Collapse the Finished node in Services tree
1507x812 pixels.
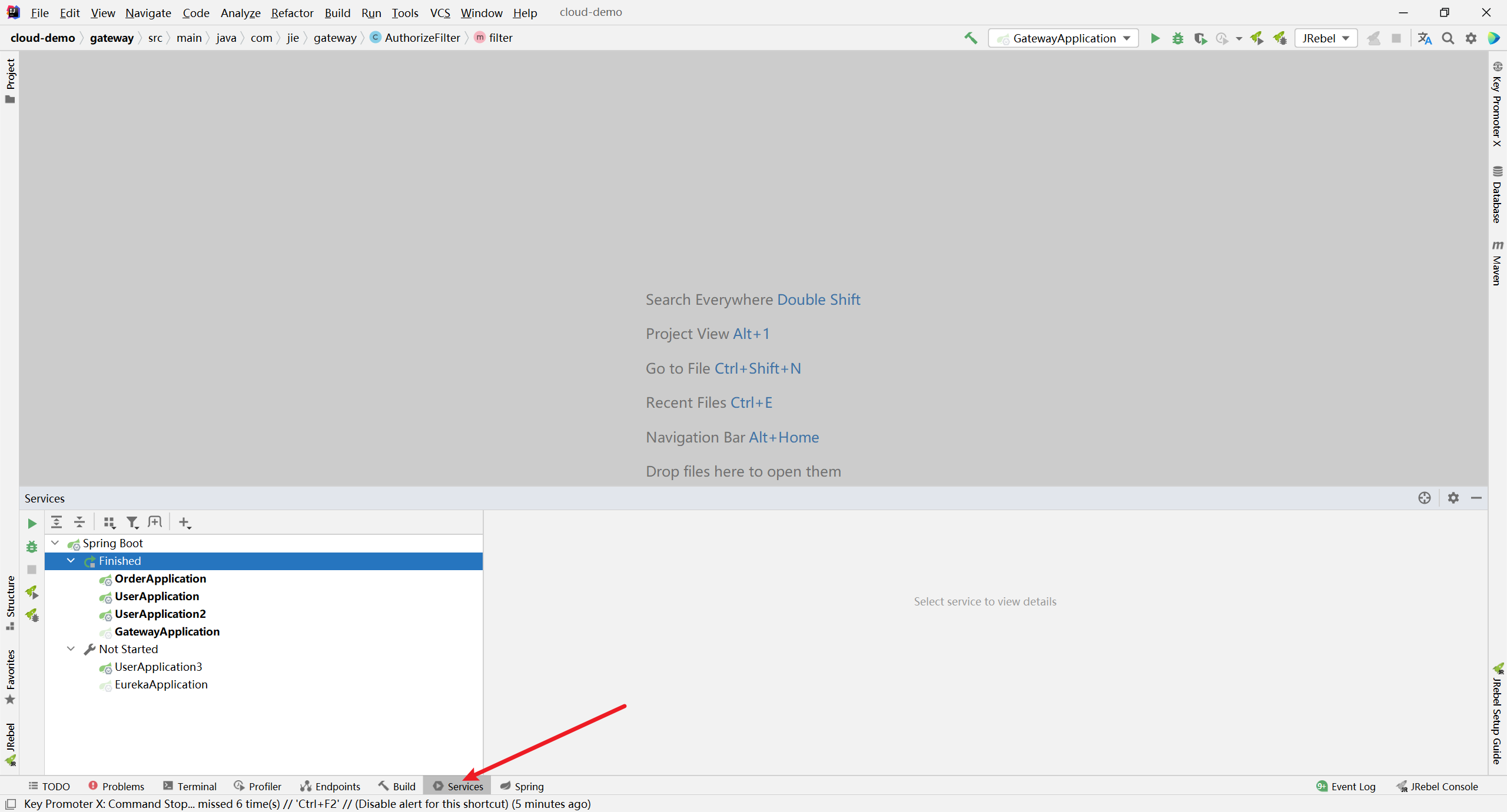tap(71, 561)
